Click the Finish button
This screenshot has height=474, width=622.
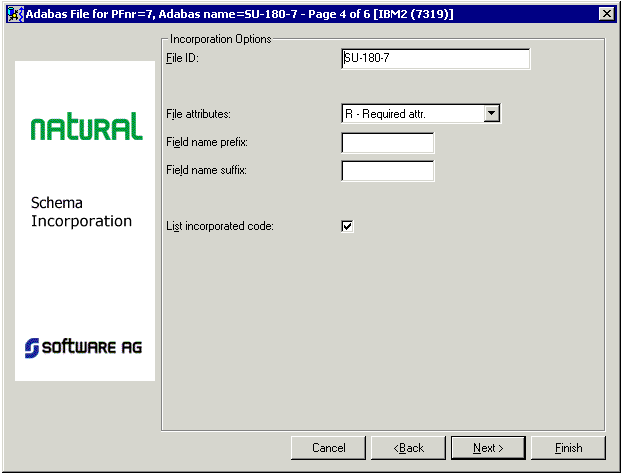[568, 447]
